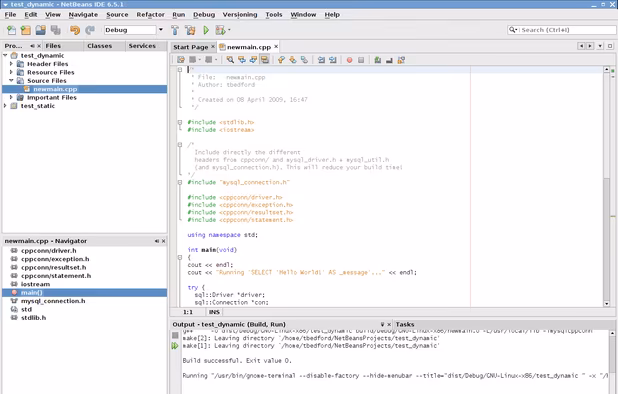The image size is (618, 394).
Task: Expand the Header Files folder
Action: pos(11,63)
